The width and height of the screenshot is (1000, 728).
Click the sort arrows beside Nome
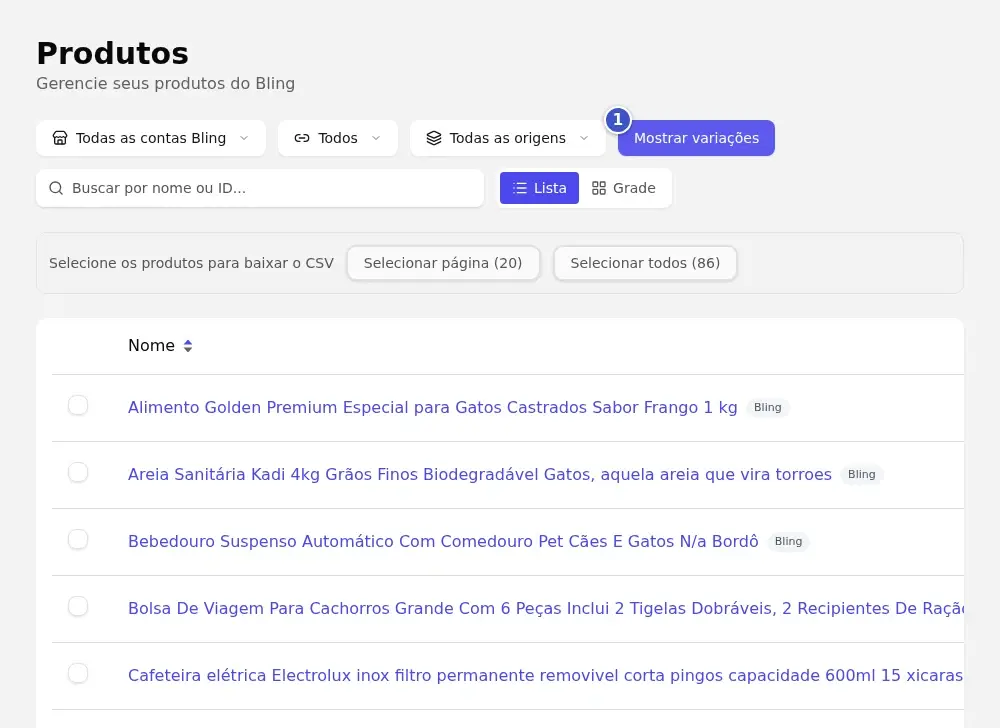[188, 346]
